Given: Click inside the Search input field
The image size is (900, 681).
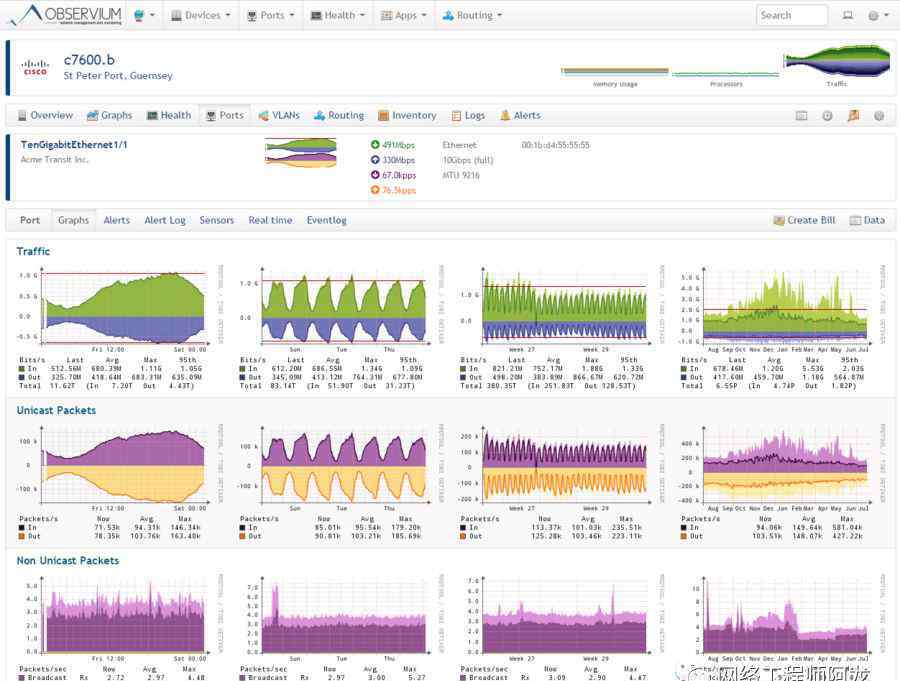Looking at the screenshot, I should 791,15.
